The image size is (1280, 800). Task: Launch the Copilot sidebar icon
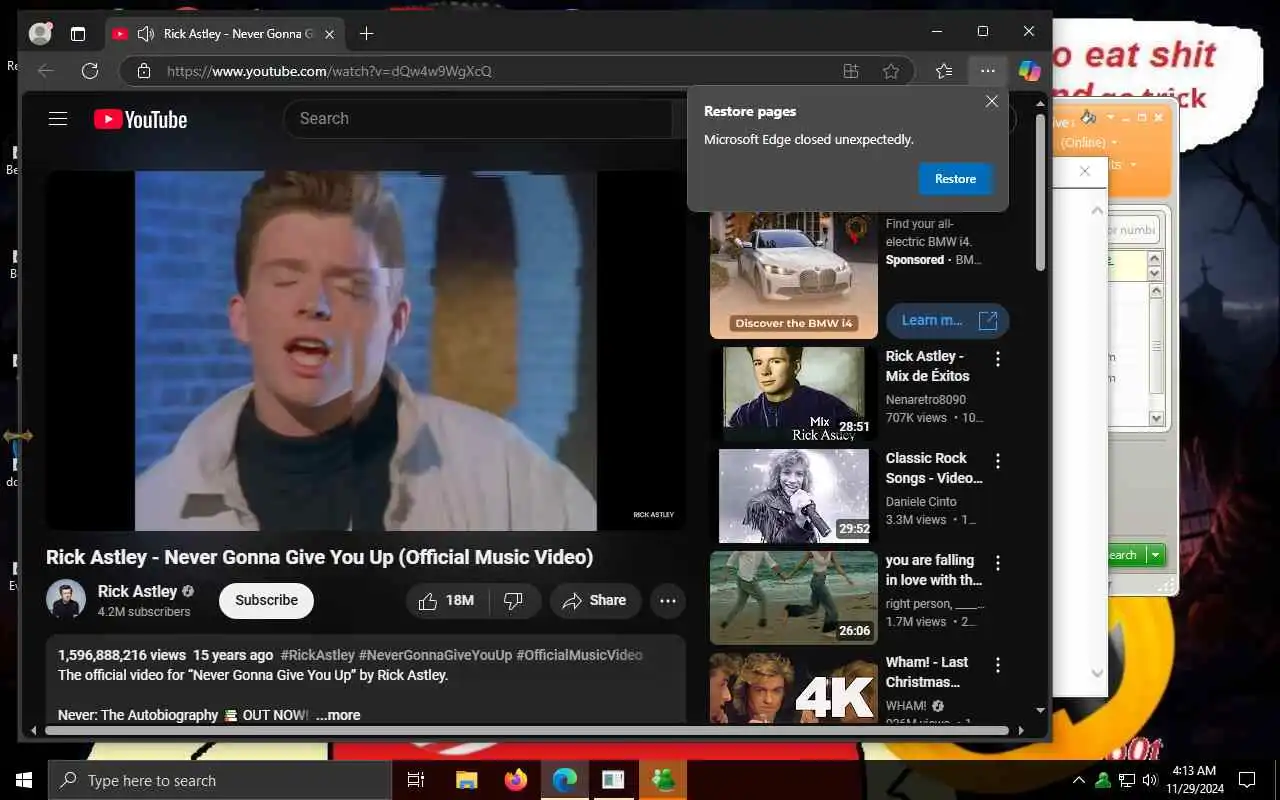(1029, 71)
